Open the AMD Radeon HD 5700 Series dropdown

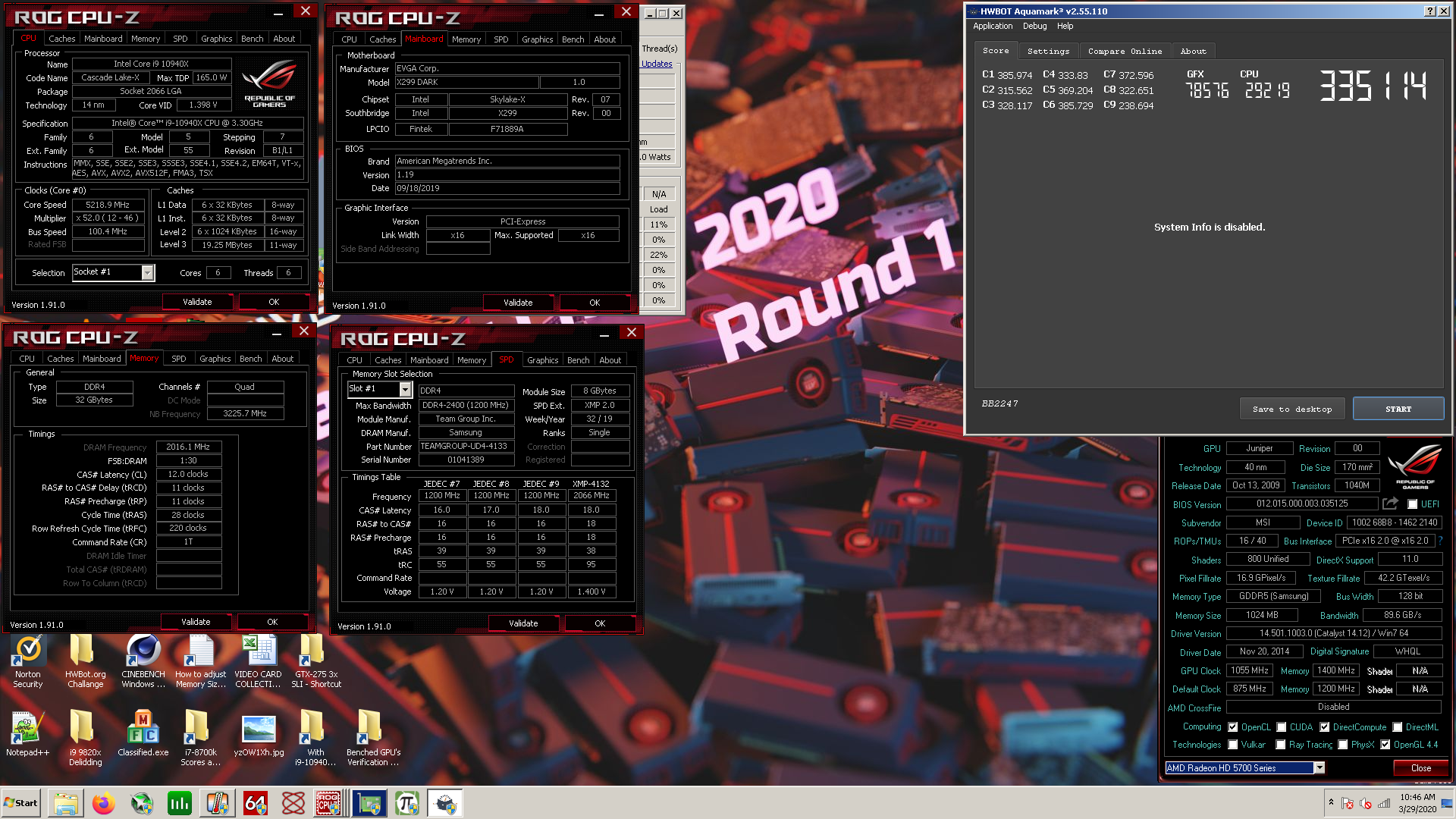(x=1319, y=768)
